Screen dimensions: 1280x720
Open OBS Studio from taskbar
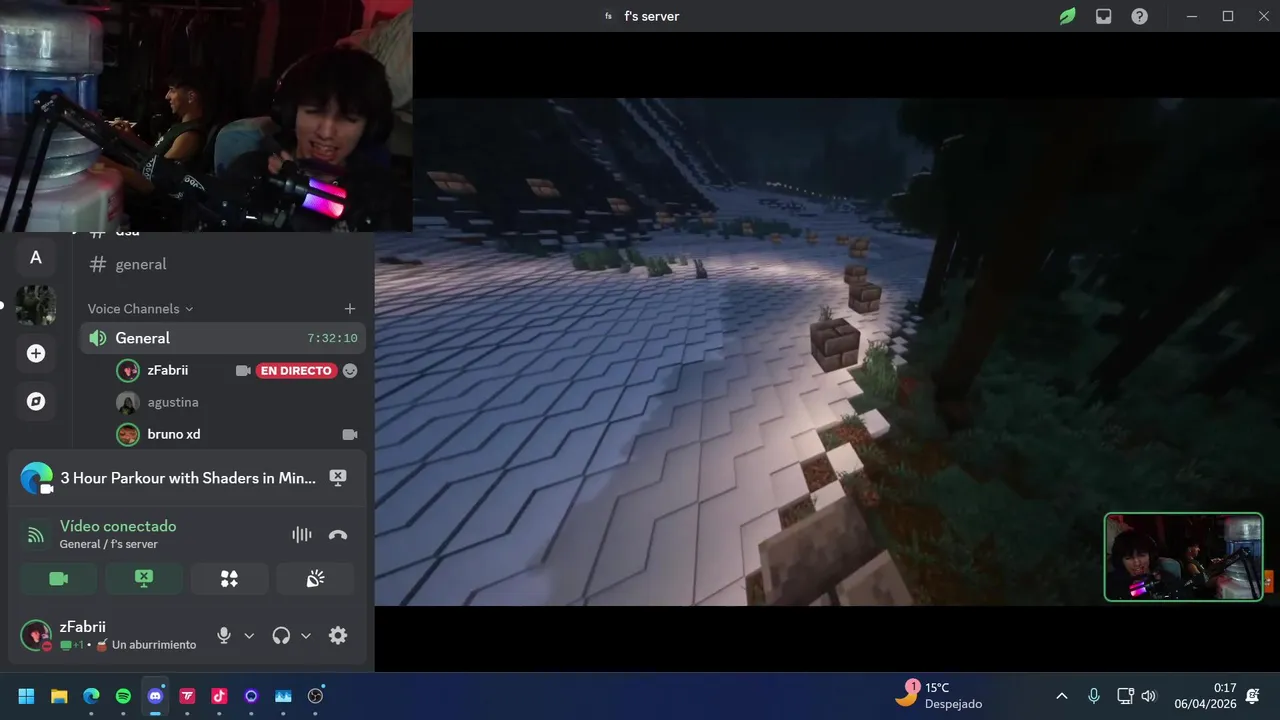[315, 696]
